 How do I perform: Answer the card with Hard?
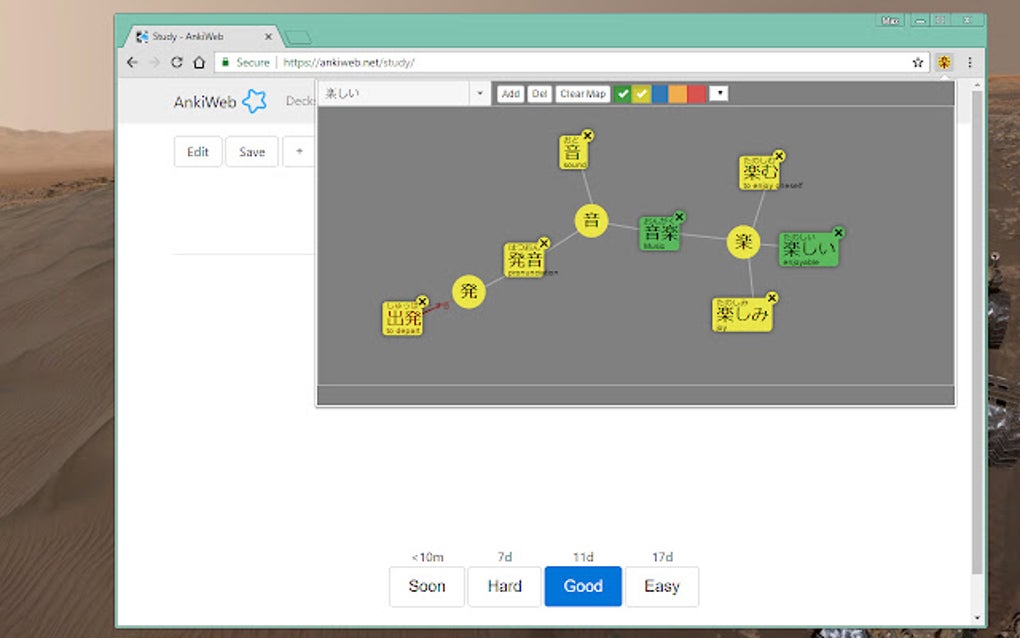(x=504, y=586)
